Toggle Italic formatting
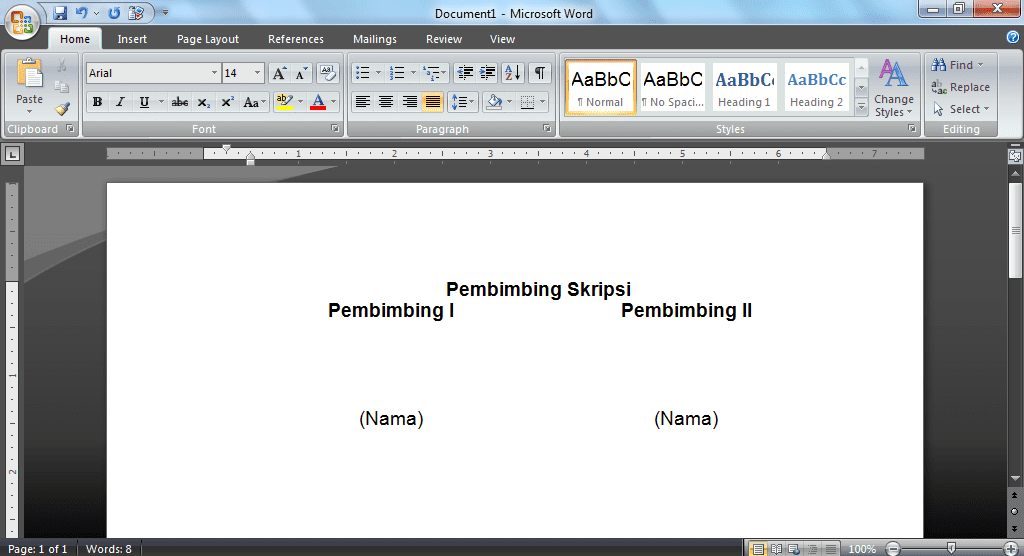Screen dimensions: 1024x556 [120, 102]
